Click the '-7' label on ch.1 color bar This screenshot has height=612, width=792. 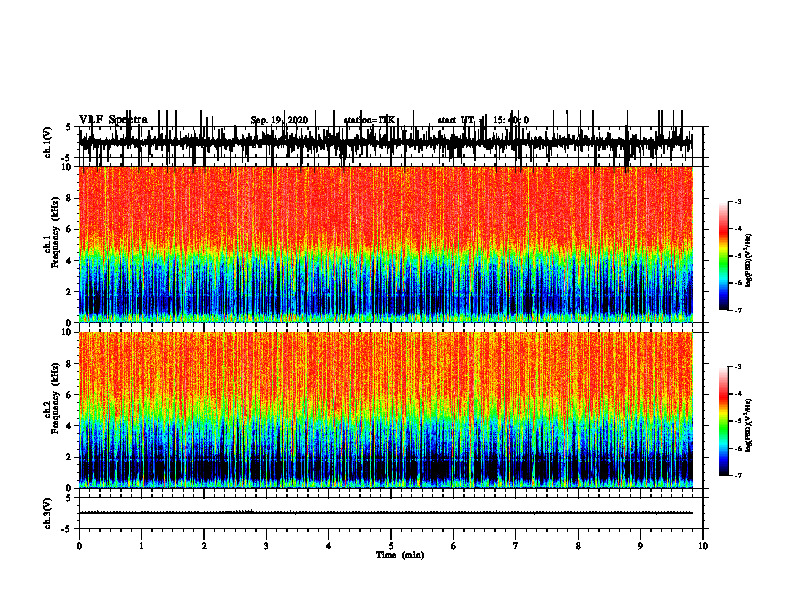[737, 310]
